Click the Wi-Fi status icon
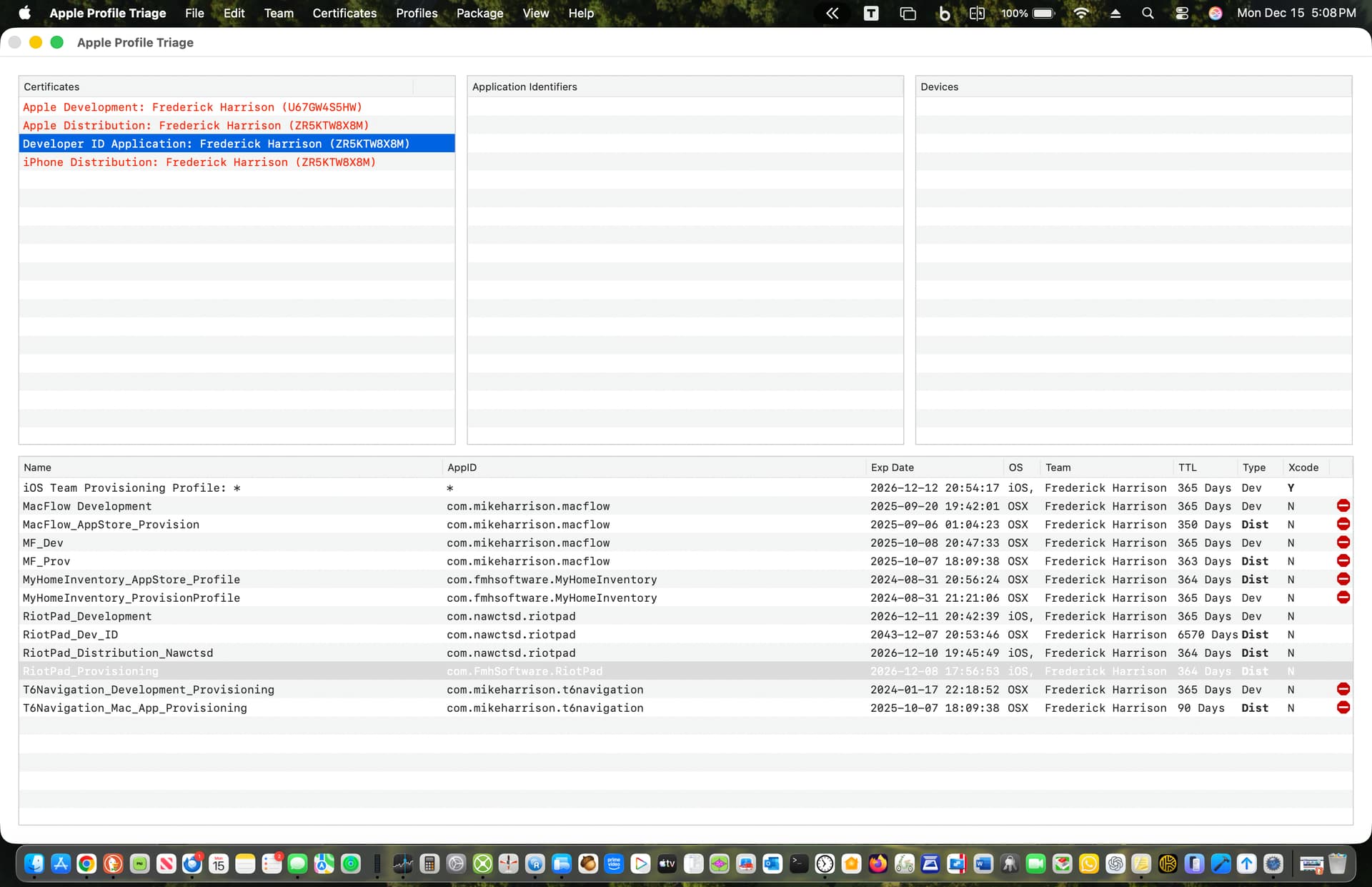The height and width of the screenshot is (887, 1372). (1081, 13)
